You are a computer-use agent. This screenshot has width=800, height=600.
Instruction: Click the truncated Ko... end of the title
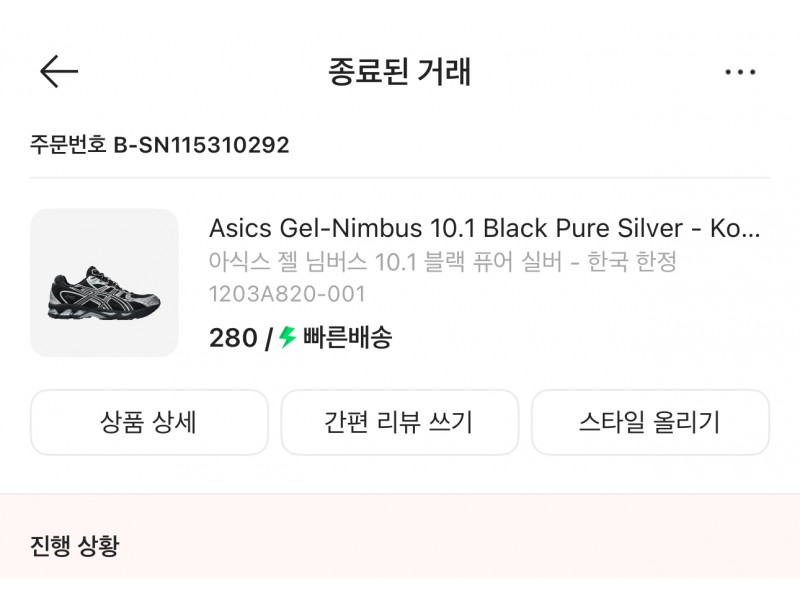pyautogui.click(x=735, y=228)
